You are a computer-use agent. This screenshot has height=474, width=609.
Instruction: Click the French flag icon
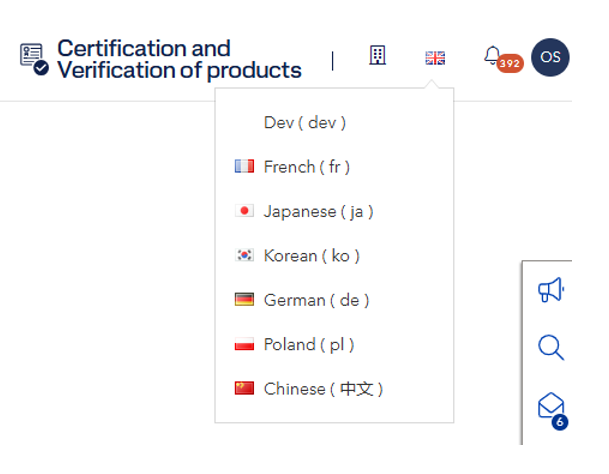(244, 167)
